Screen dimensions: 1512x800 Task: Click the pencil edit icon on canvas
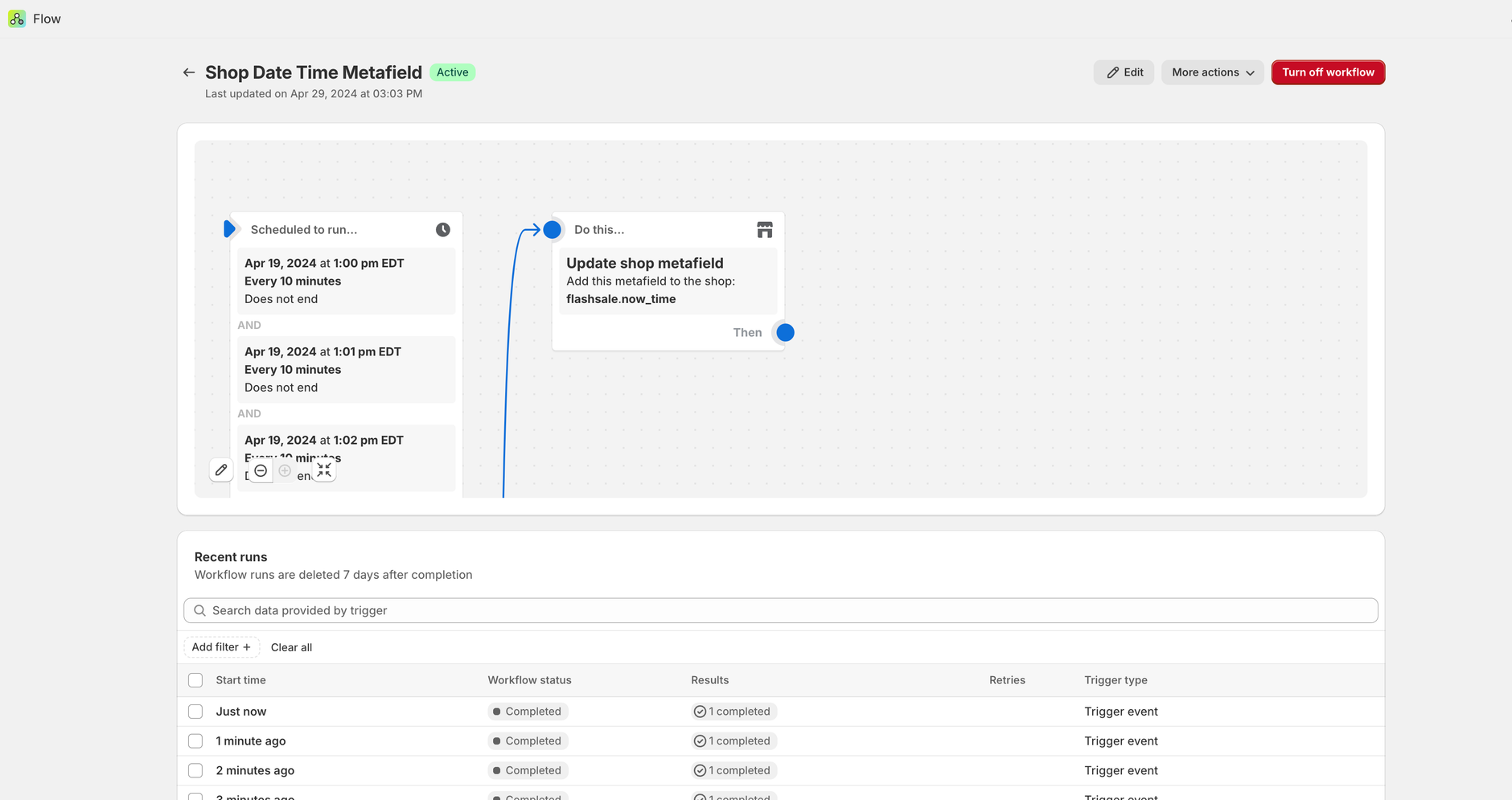tap(221, 470)
